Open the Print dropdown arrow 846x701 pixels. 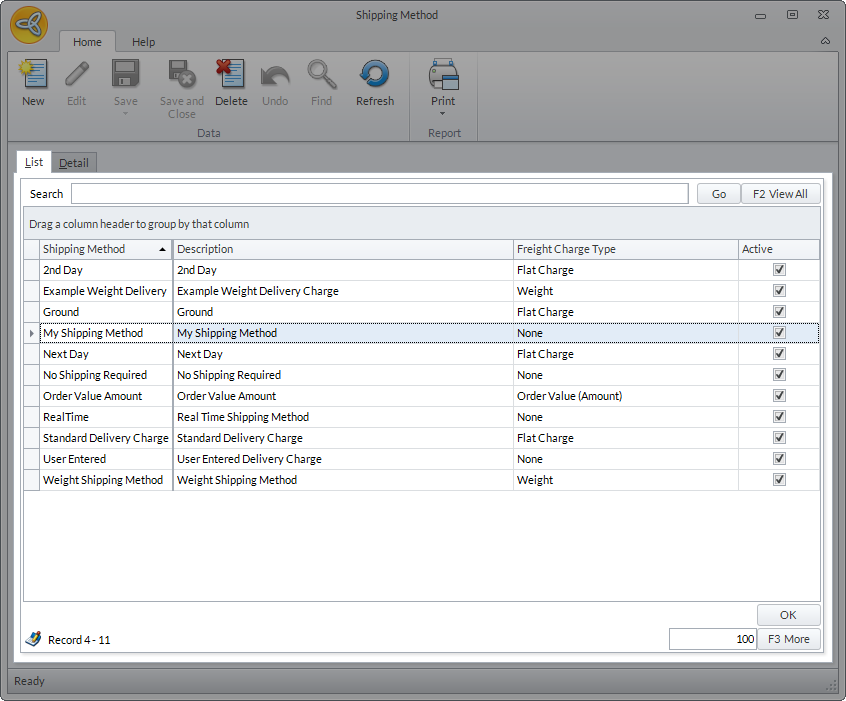click(443, 113)
